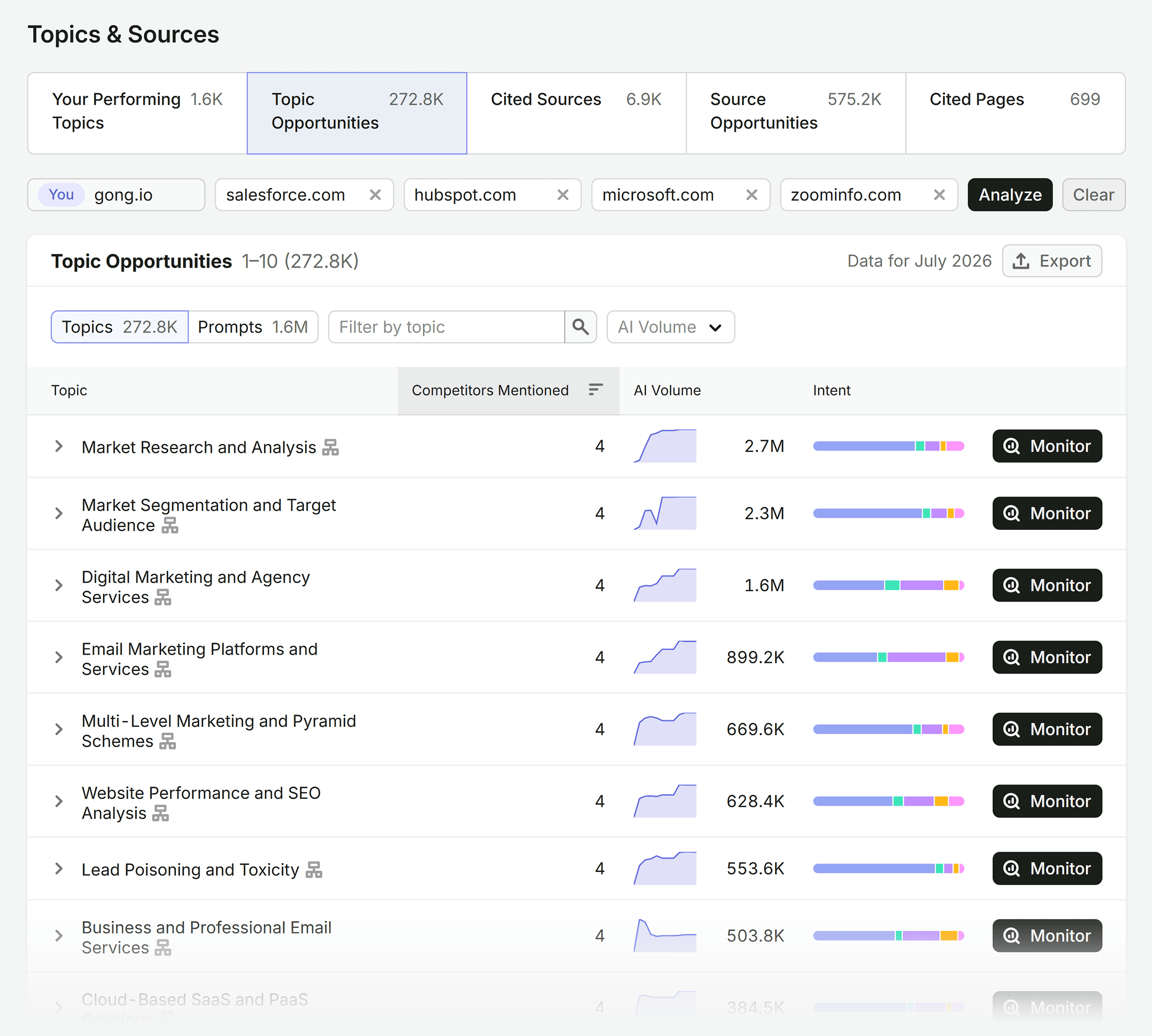Viewport: 1152px width, 1036px height.
Task: Click the 899.2K AI volume value
Action: coord(755,657)
